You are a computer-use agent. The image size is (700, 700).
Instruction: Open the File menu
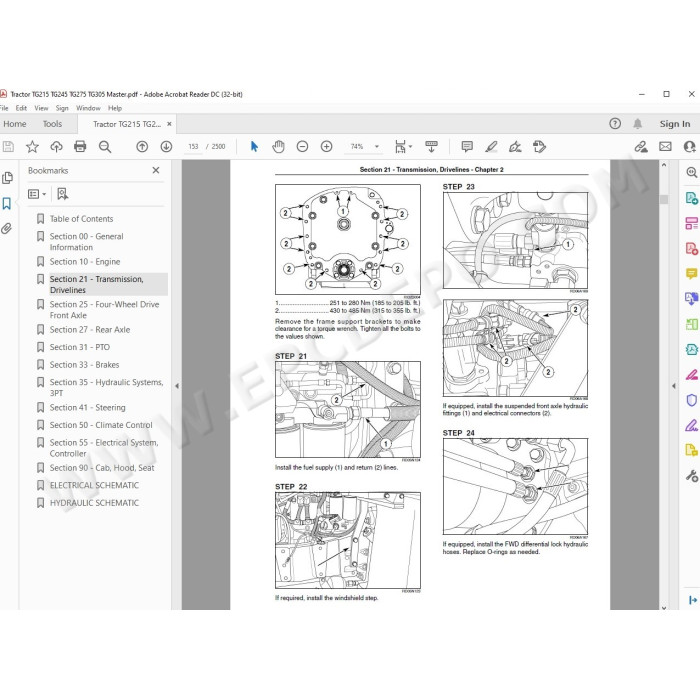coord(4,108)
